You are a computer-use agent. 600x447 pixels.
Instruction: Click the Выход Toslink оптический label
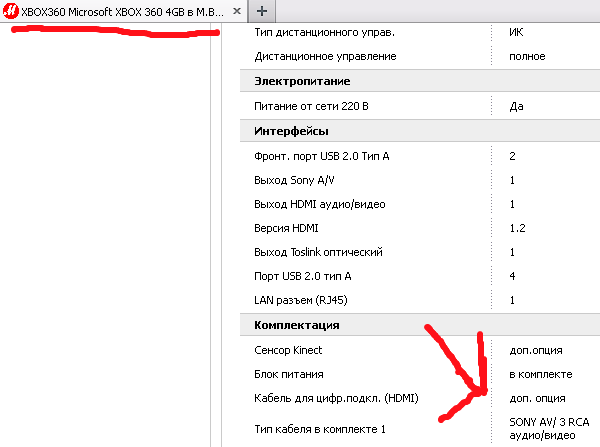[320, 252]
